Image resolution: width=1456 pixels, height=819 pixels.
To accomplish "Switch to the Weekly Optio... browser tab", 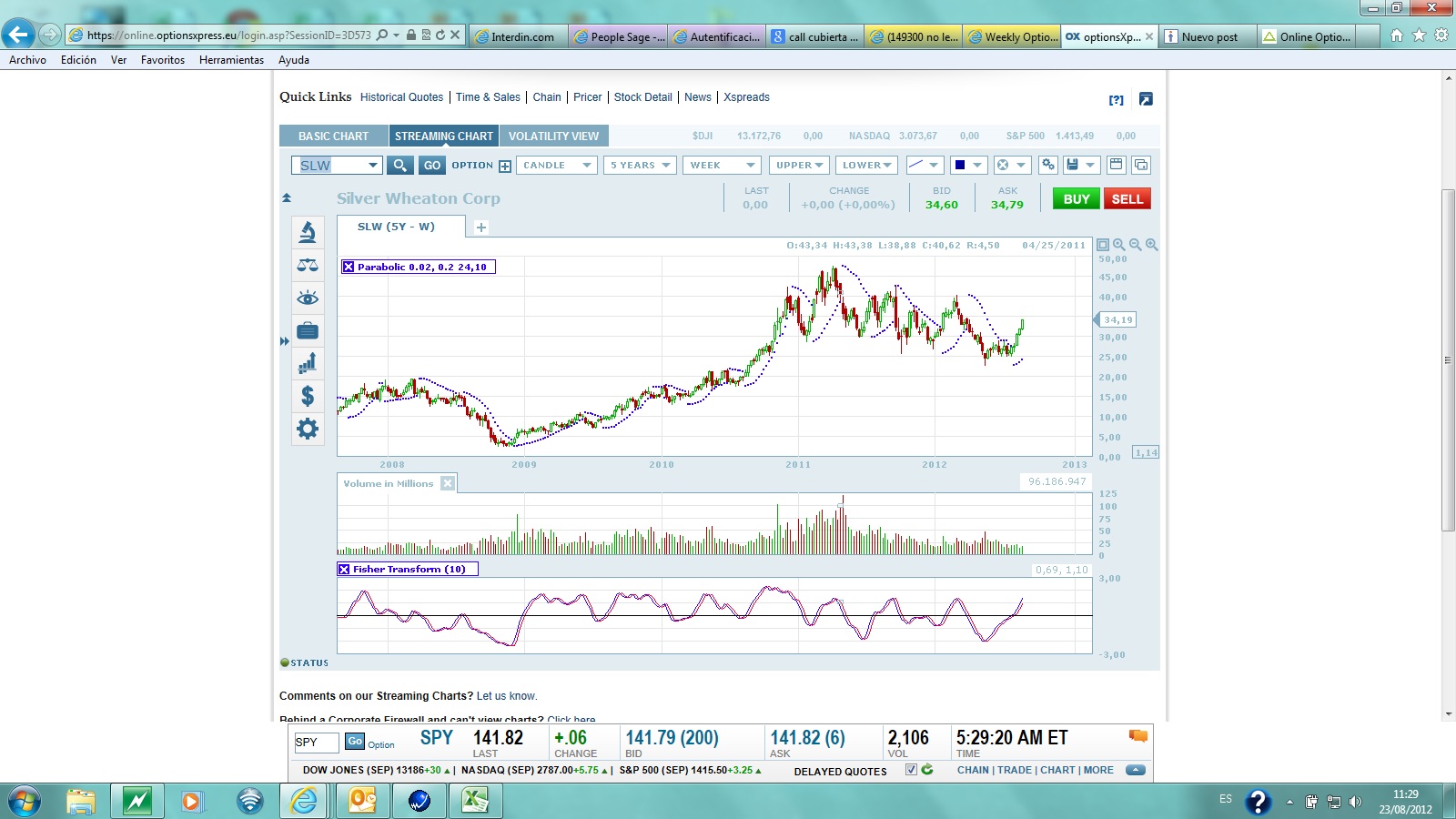I will click(x=1012, y=36).
